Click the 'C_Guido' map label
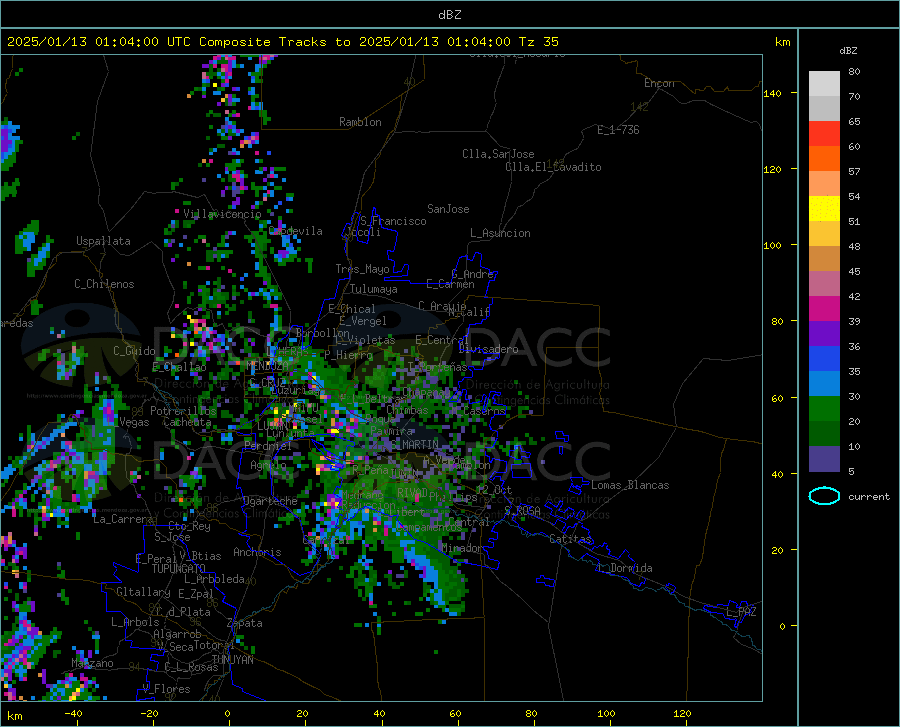The width and height of the screenshot is (900, 727). [x=134, y=351]
